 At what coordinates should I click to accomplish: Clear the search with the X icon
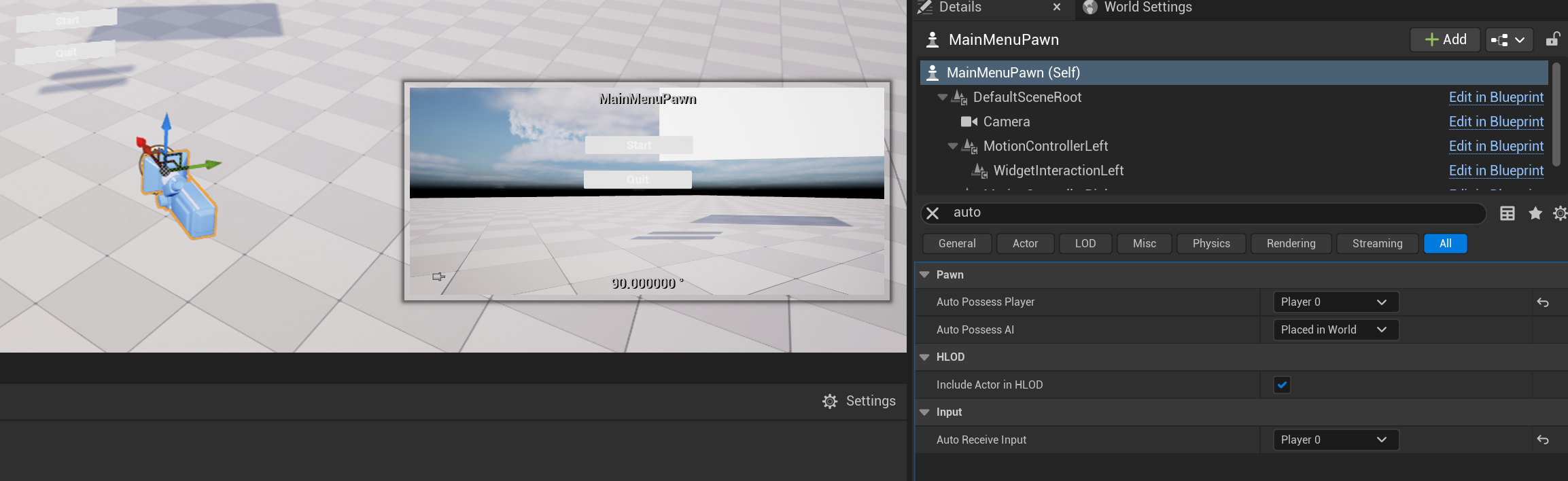click(x=933, y=213)
